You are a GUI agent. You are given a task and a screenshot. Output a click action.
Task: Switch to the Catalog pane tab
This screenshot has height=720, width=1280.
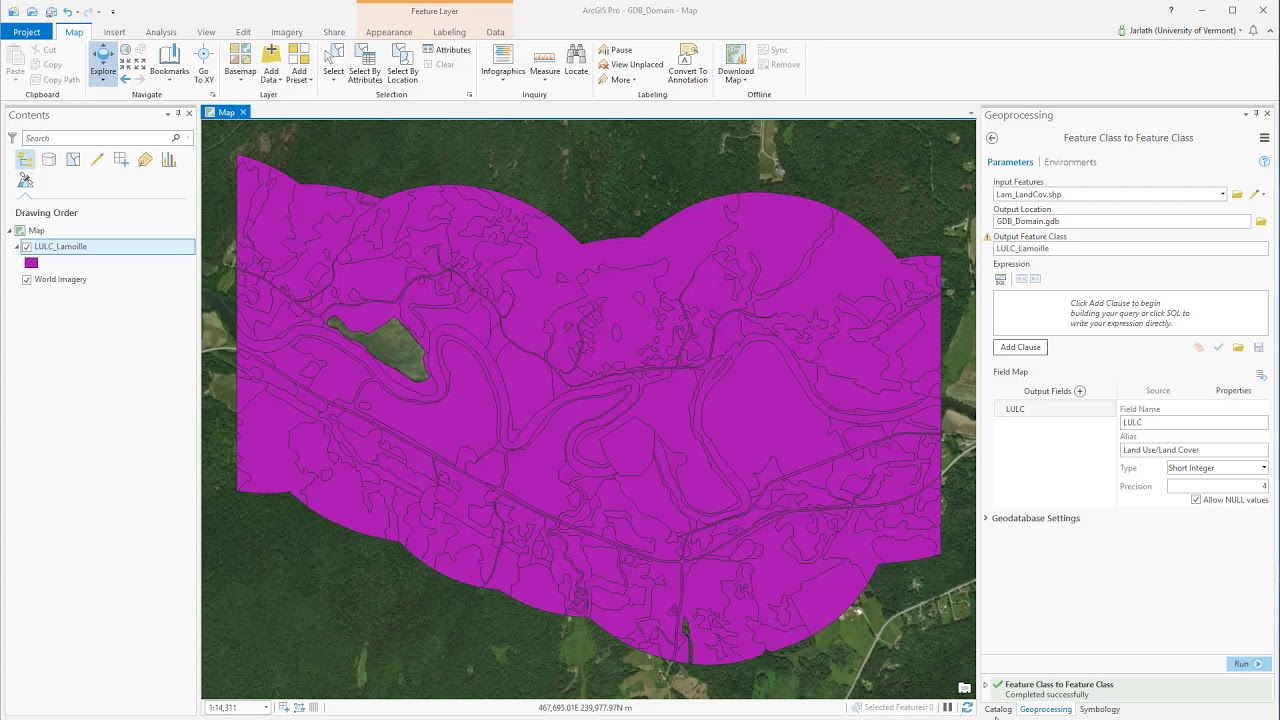point(998,709)
